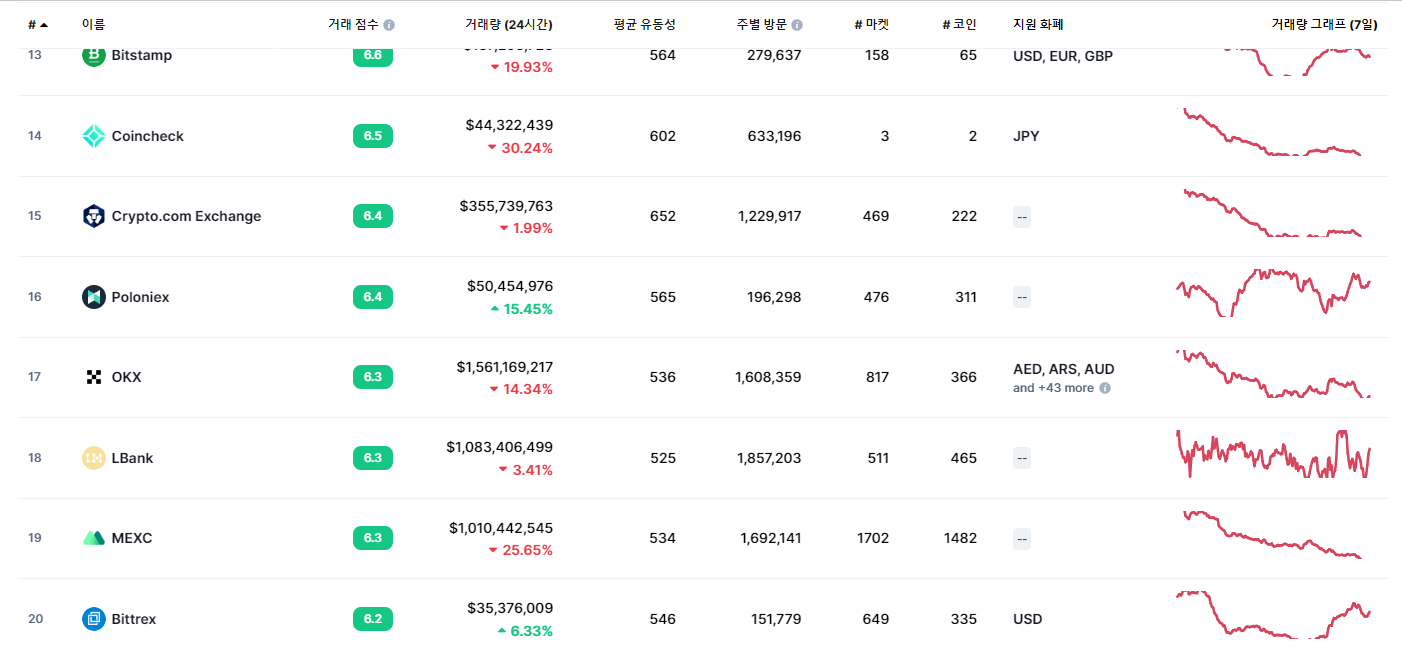This screenshot has width=1402, height=658.
Task: Open the OKX exchange link
Action: pos(127,377)
